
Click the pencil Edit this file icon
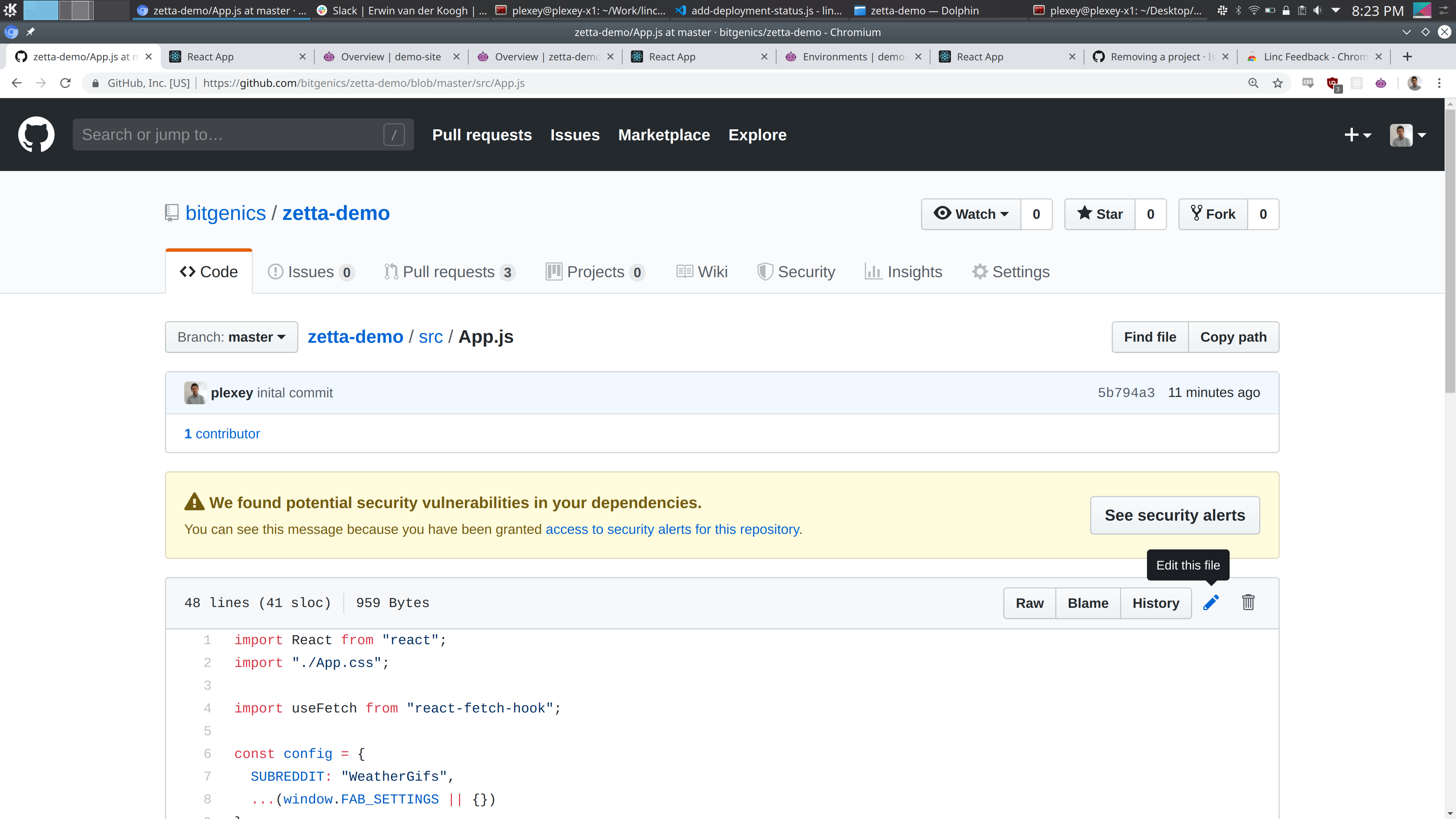pos(1211,602)
